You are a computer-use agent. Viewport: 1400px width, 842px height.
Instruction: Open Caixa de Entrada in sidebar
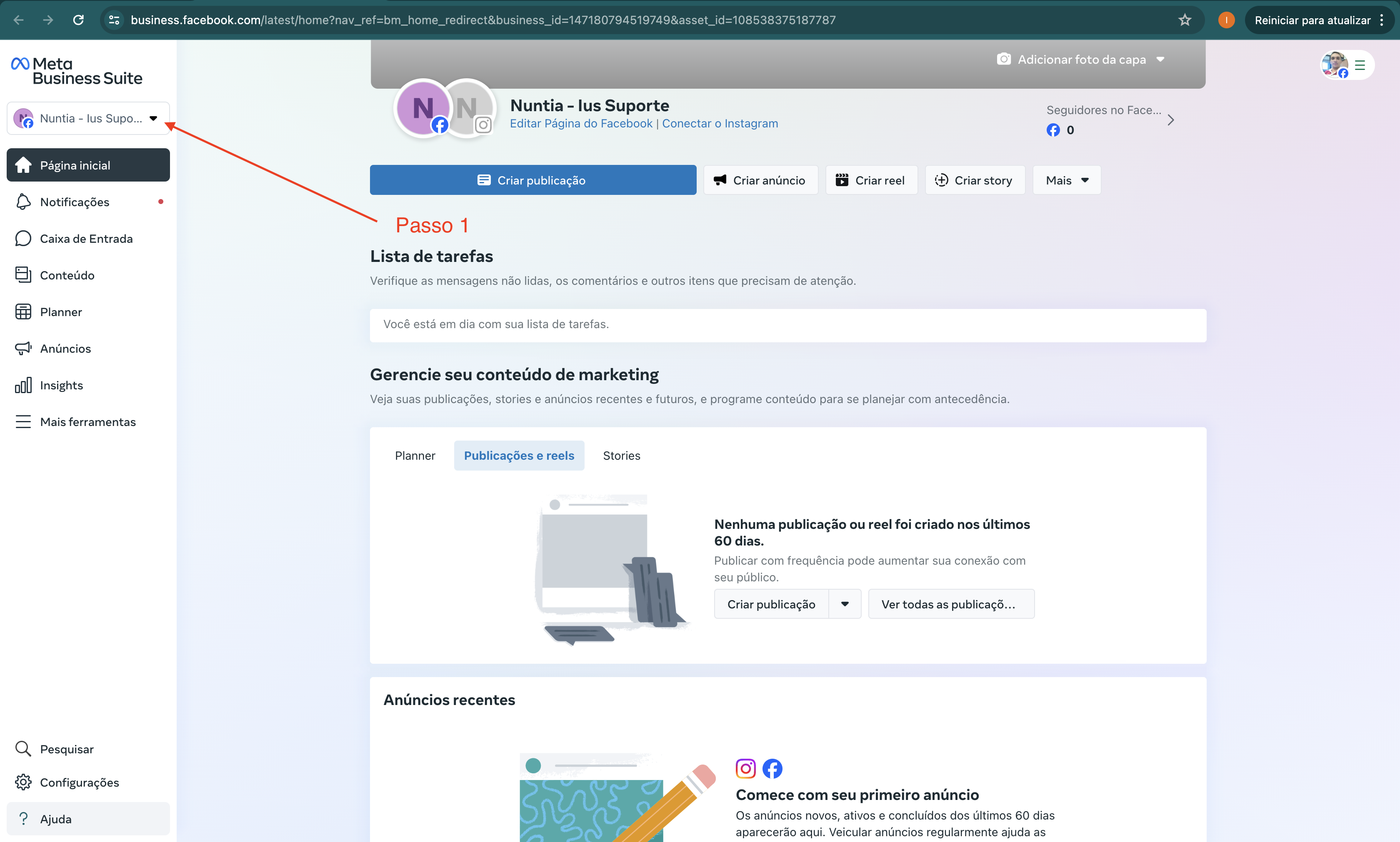click(x=88, y=238)
